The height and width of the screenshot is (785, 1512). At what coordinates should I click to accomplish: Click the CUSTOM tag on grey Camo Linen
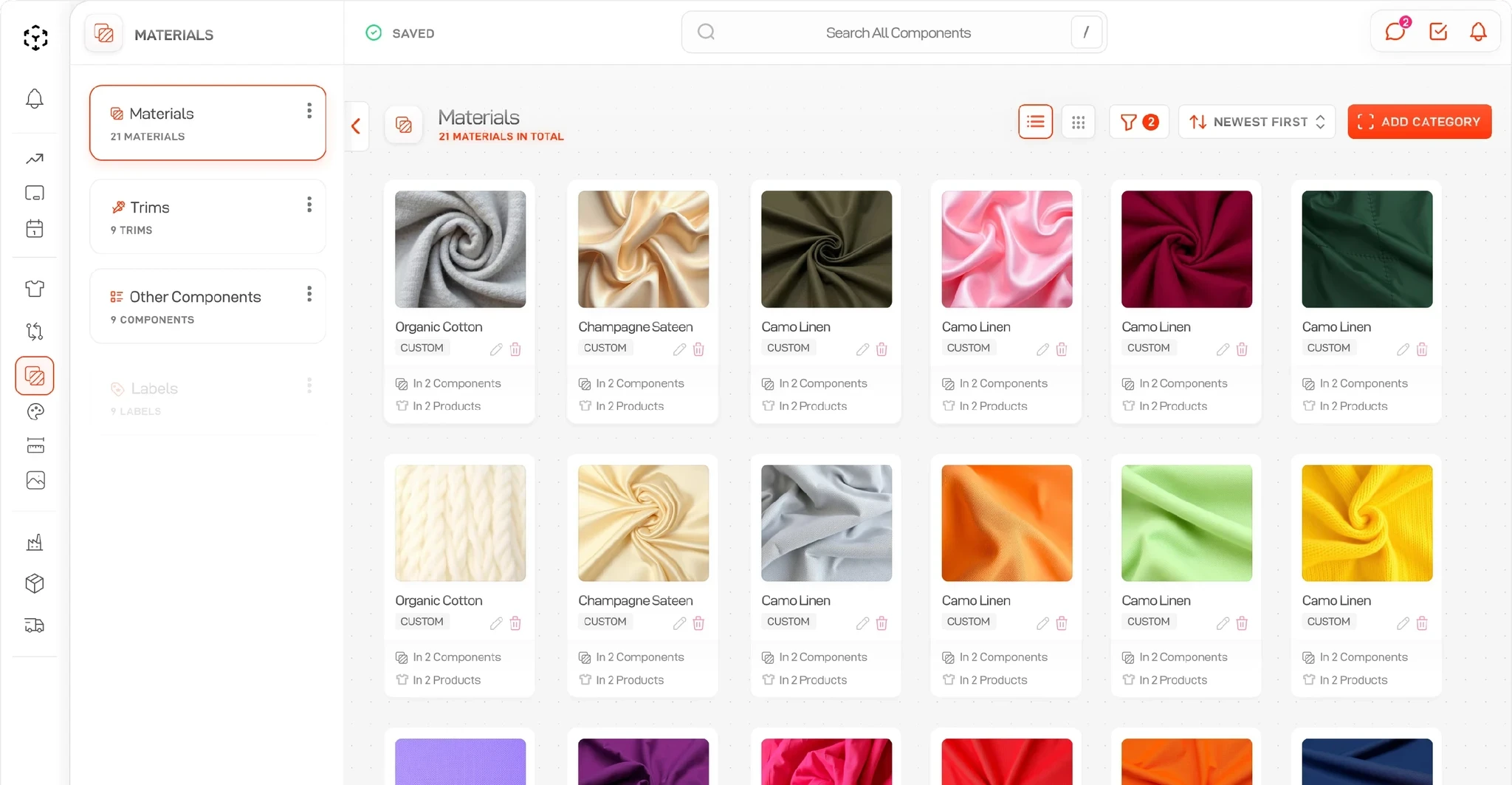[x=788, y=622]
